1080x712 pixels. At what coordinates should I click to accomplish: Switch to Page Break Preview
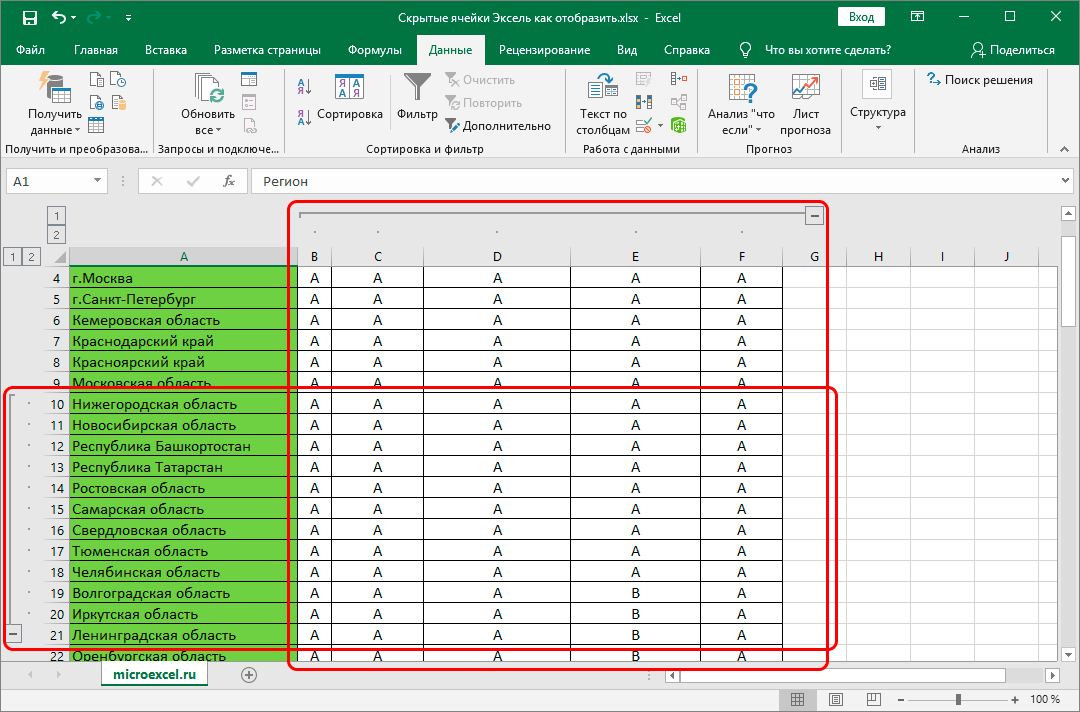point(873,700)
